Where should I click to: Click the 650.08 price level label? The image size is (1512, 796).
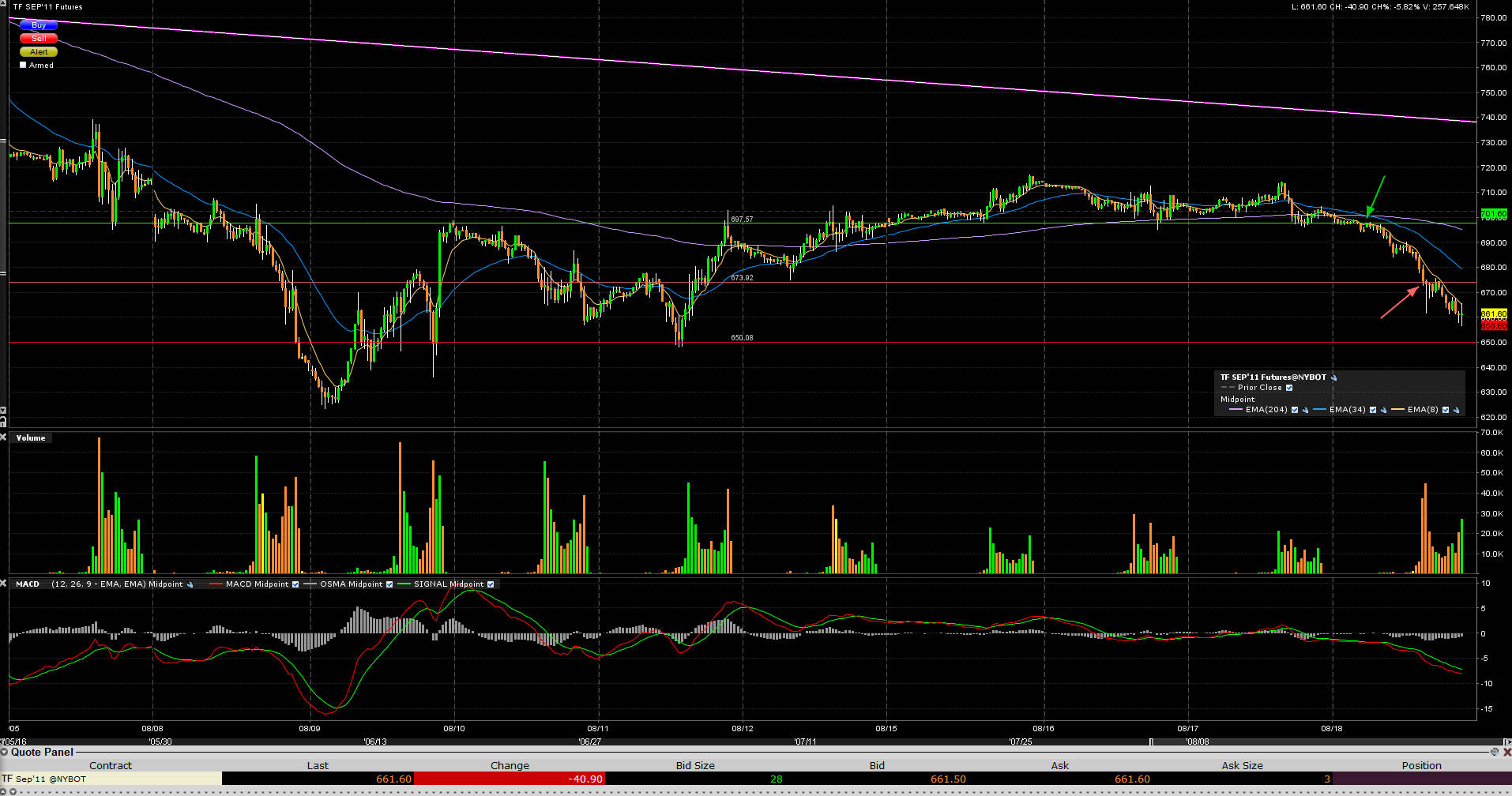[742, 338]
